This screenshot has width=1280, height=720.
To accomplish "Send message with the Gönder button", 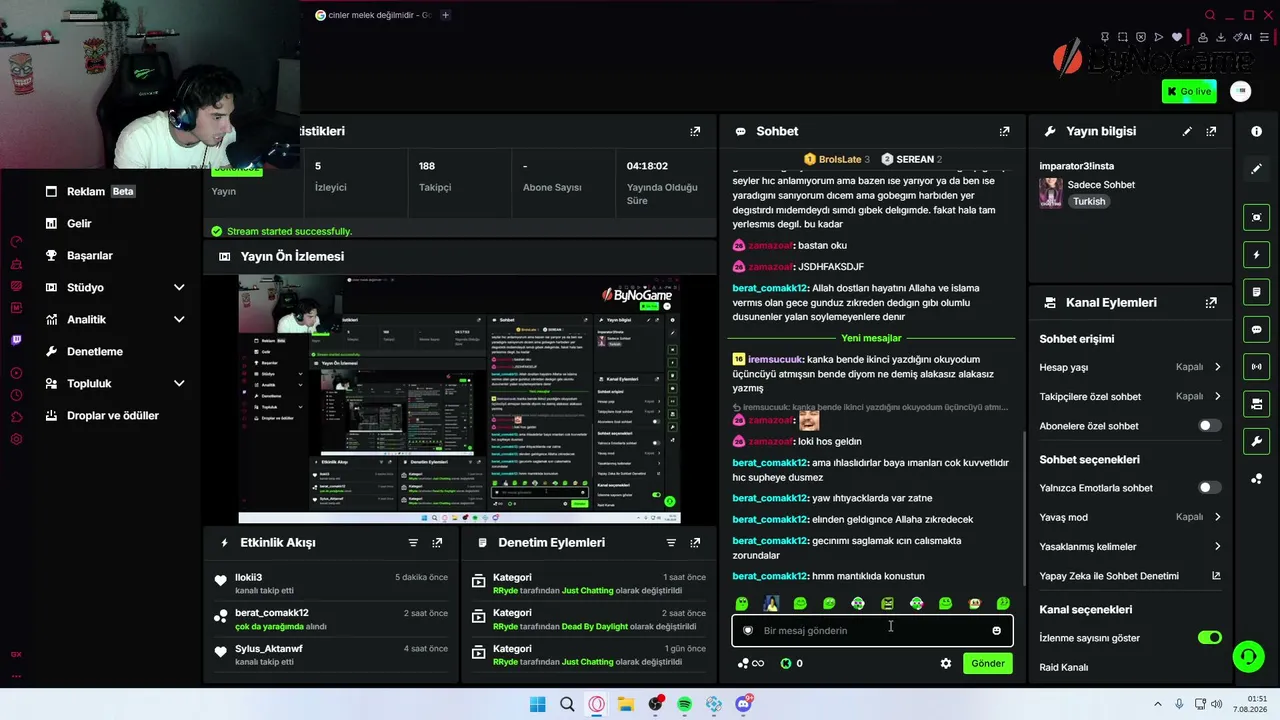I will tap(988, 663).
